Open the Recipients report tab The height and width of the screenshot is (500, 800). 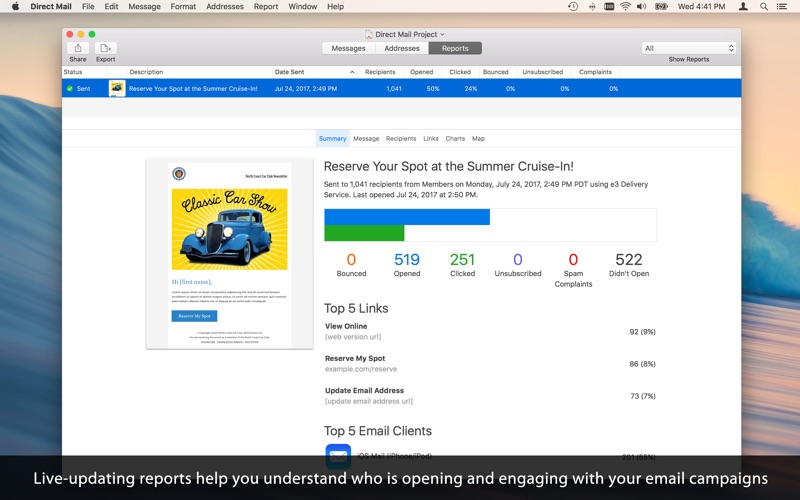401,138
